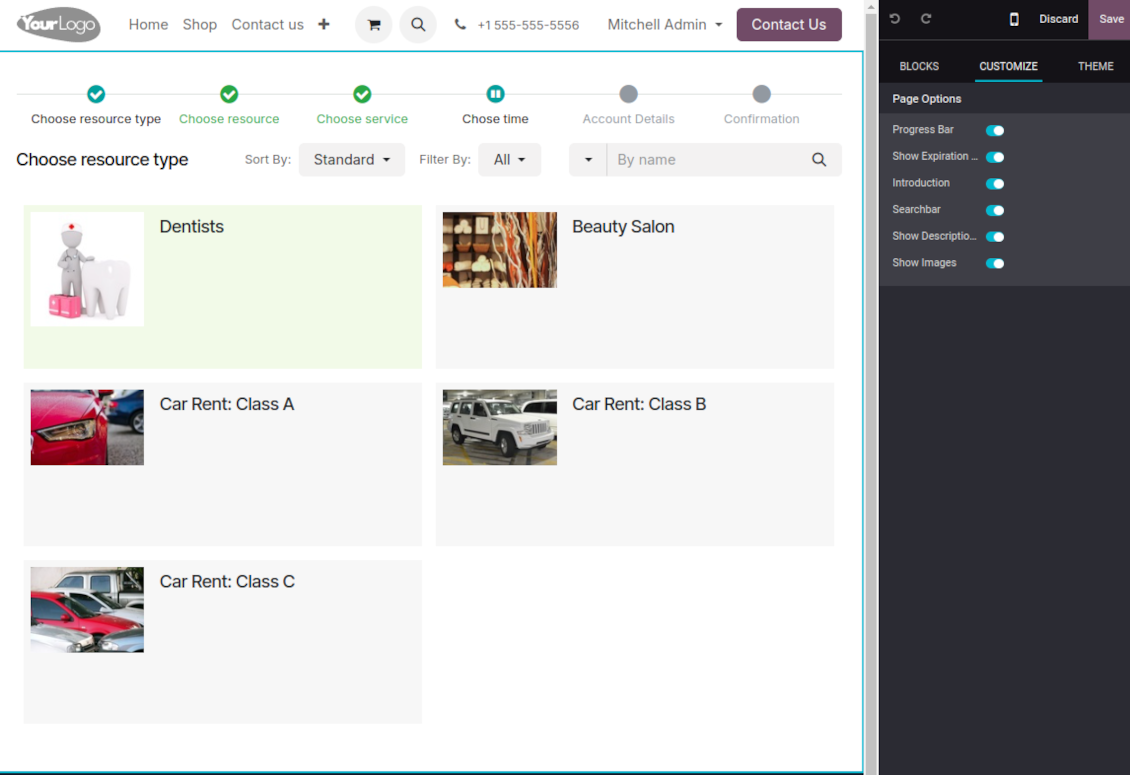Toggle the Show Images option
1130x775 pixels.
pyautogui.click(x=995, y=263)
